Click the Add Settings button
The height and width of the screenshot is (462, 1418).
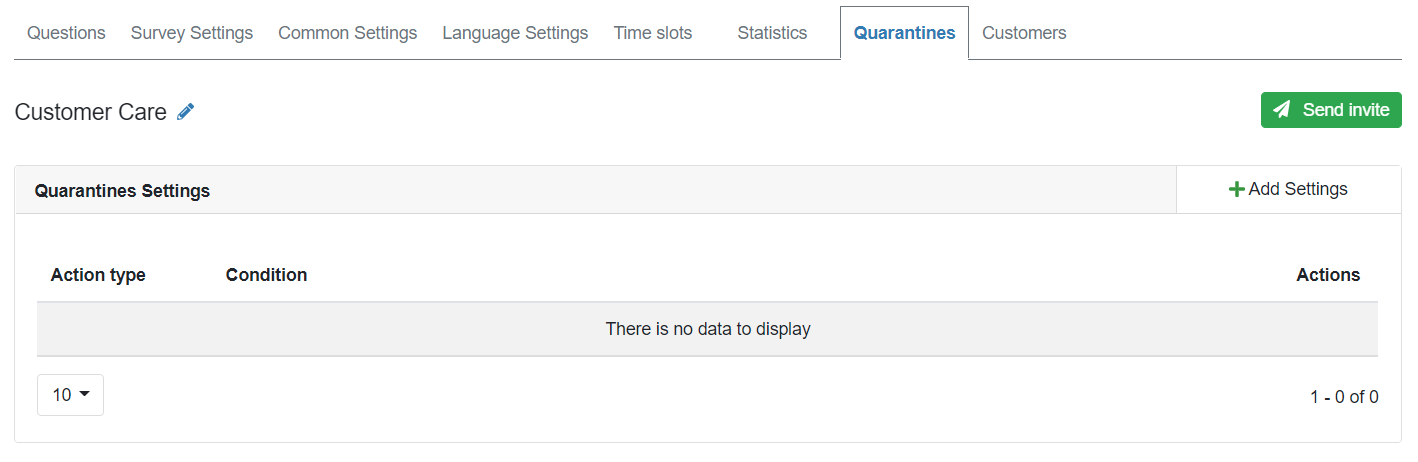(1289, 189)
